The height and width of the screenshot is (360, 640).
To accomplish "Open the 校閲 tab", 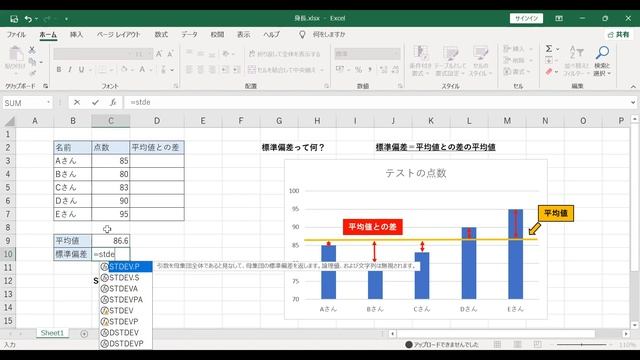I will pyautogui.click(x=217, y=35).
